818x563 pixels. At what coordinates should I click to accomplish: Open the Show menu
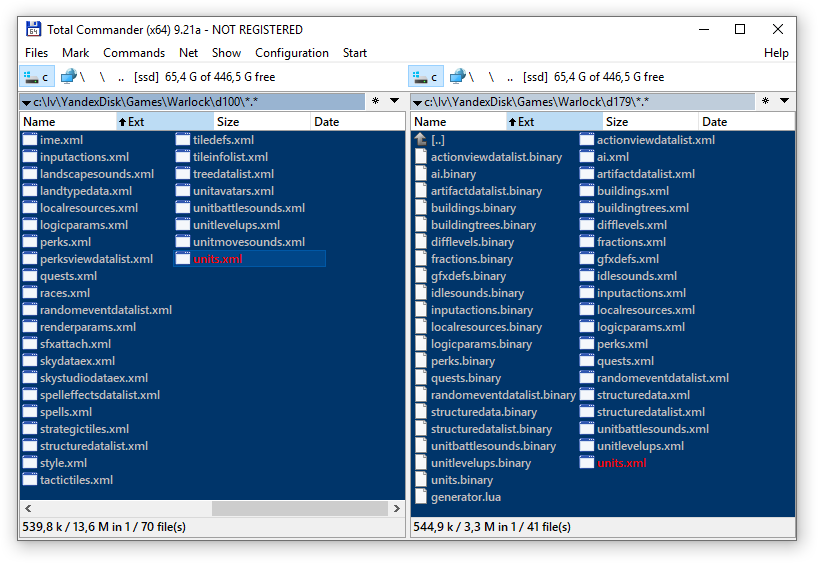coord(226,53)
